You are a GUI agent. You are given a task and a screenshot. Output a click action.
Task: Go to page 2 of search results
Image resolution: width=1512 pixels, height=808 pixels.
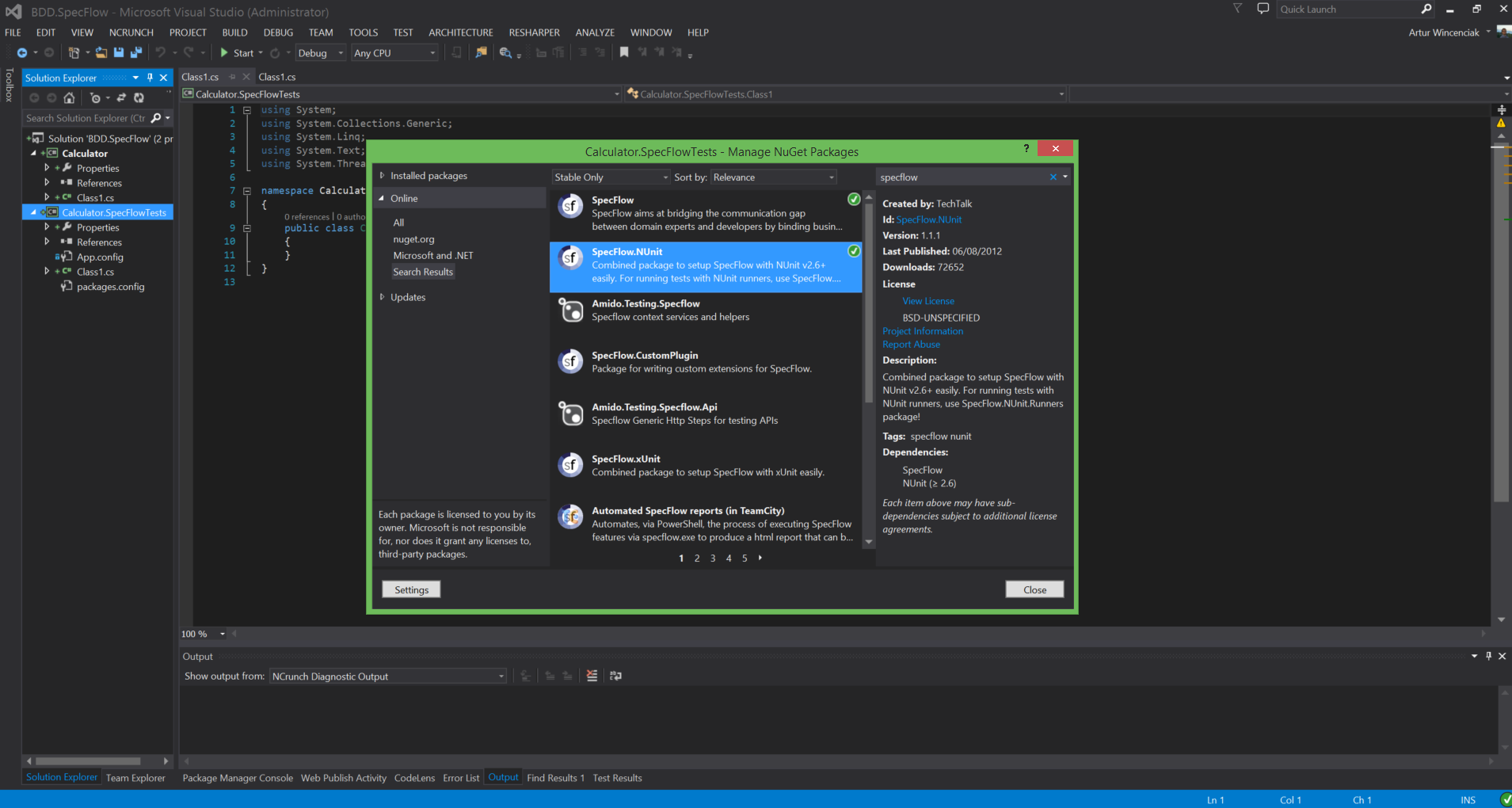(697, 558)
